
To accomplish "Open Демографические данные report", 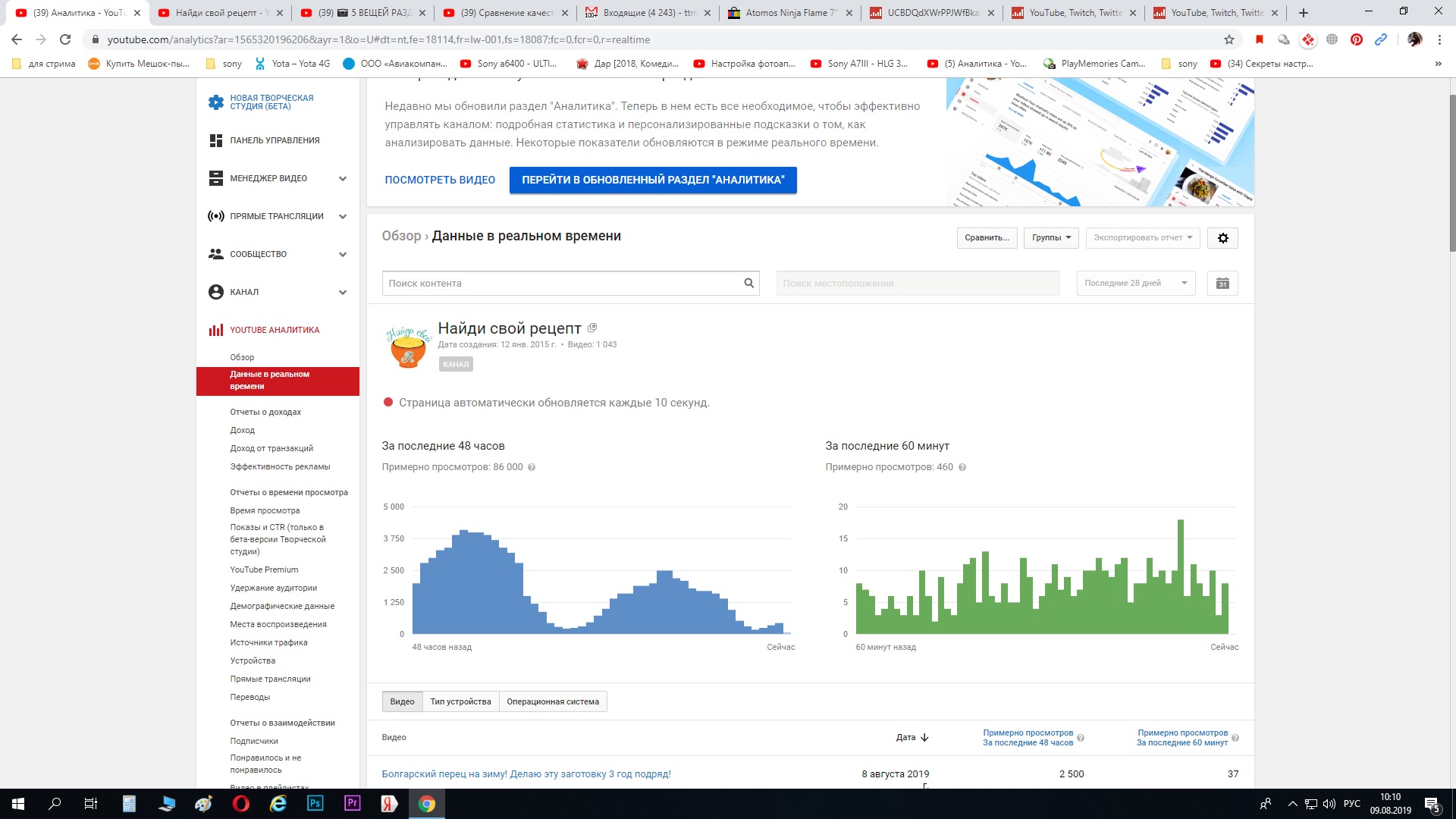I will [x=282, y=606].
